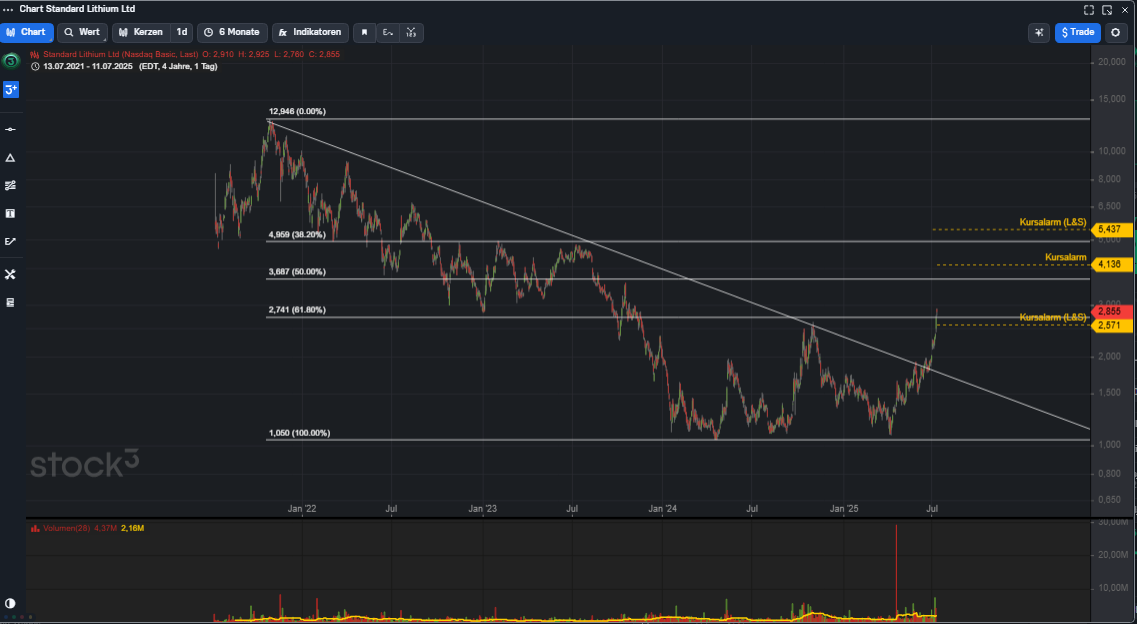Open the Kerzen chart type dropdown

point(141,32)
